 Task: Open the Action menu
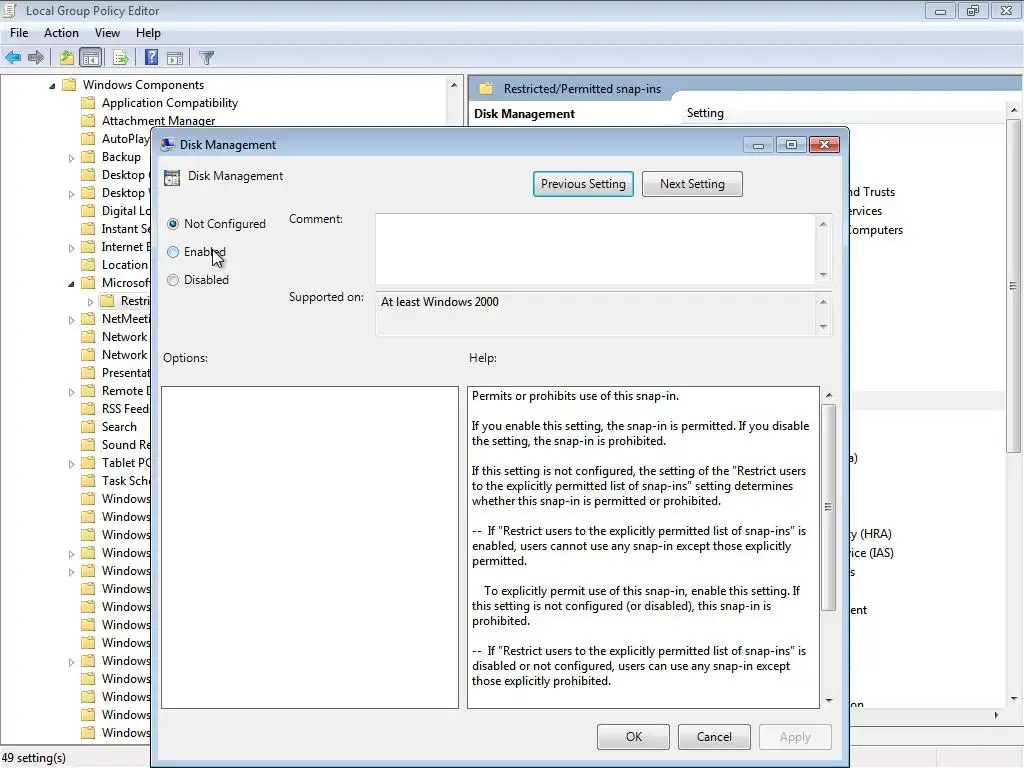pos(61,33)
